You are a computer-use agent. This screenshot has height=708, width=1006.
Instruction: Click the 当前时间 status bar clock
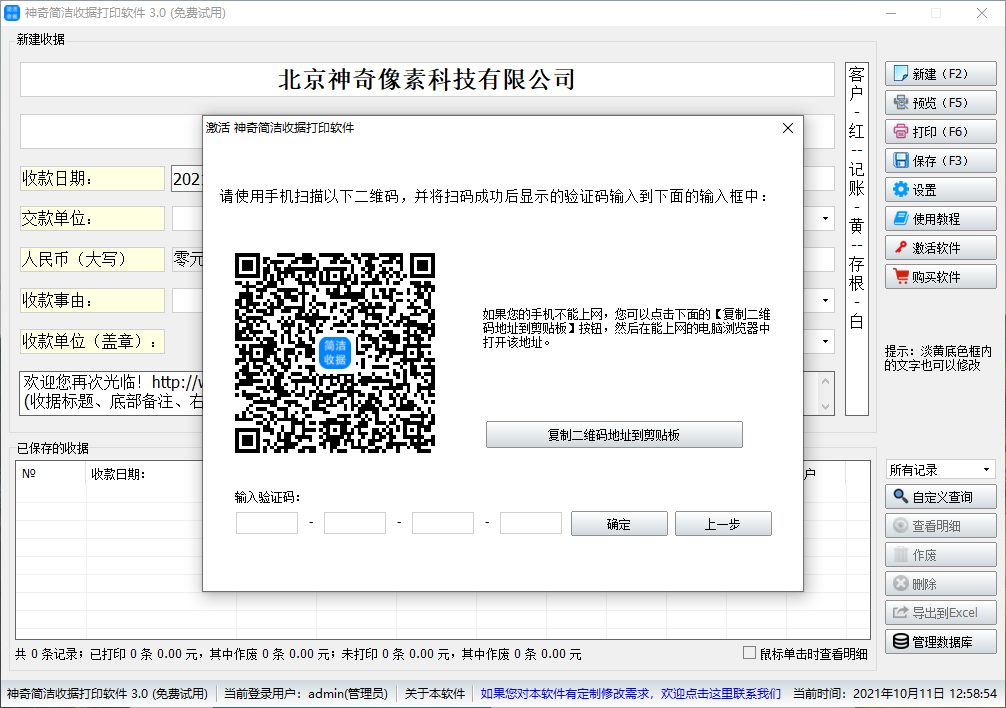(x=894, y=693)
